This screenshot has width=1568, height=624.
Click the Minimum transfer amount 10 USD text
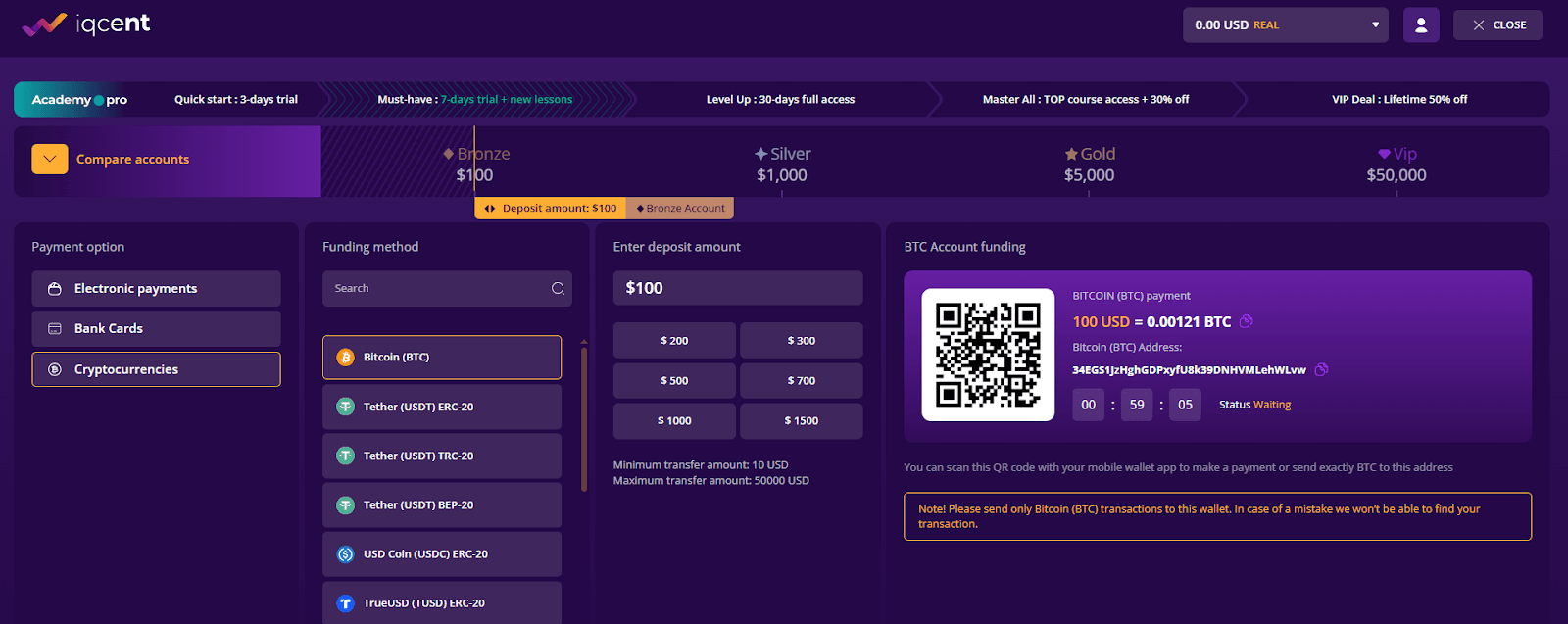coord(701,465)
